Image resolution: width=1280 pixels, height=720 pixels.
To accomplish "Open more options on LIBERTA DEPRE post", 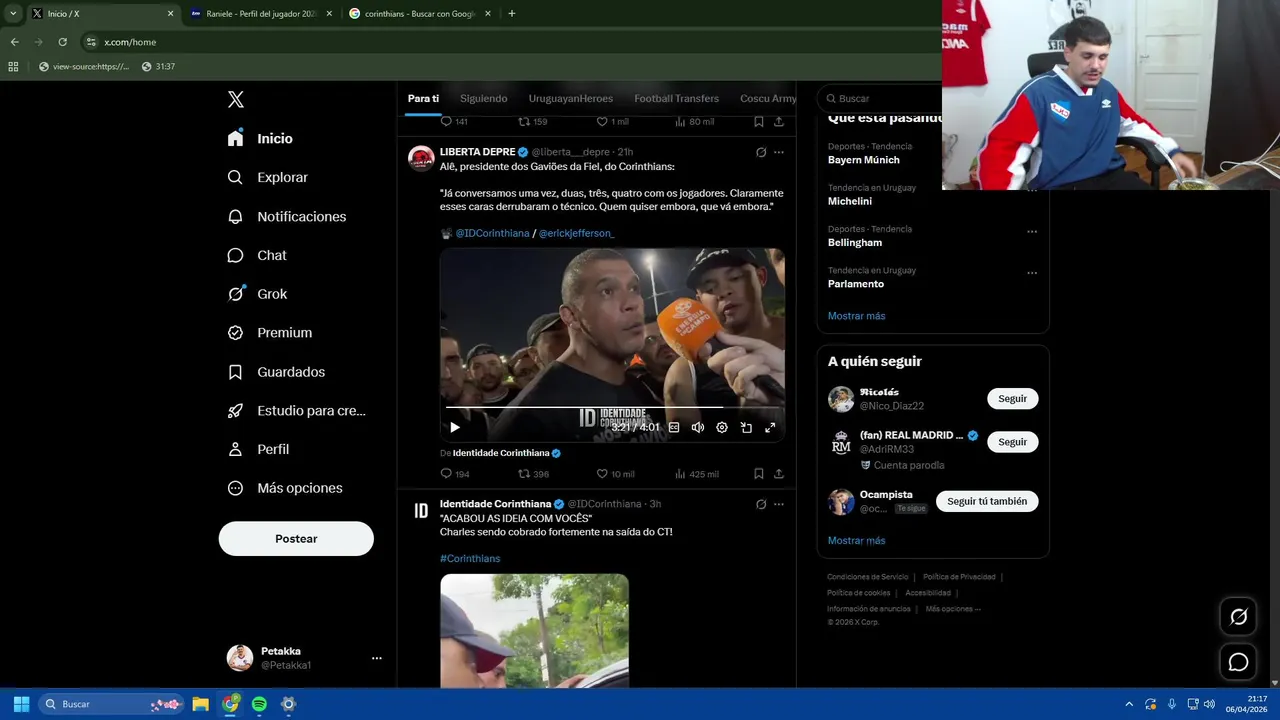I will (779, 152).
